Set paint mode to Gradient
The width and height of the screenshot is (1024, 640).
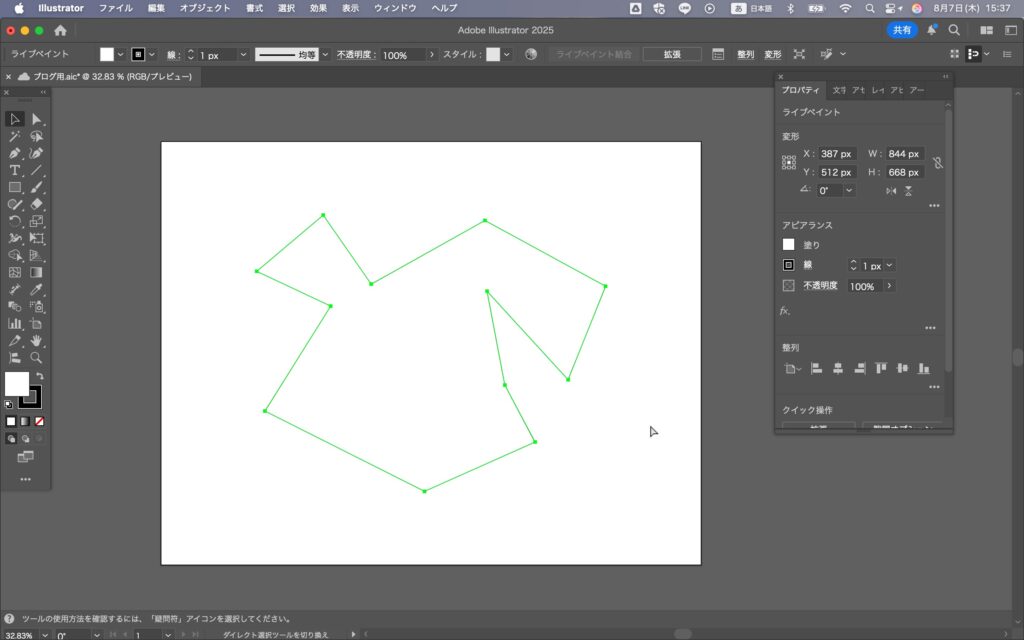coord(25,421)
